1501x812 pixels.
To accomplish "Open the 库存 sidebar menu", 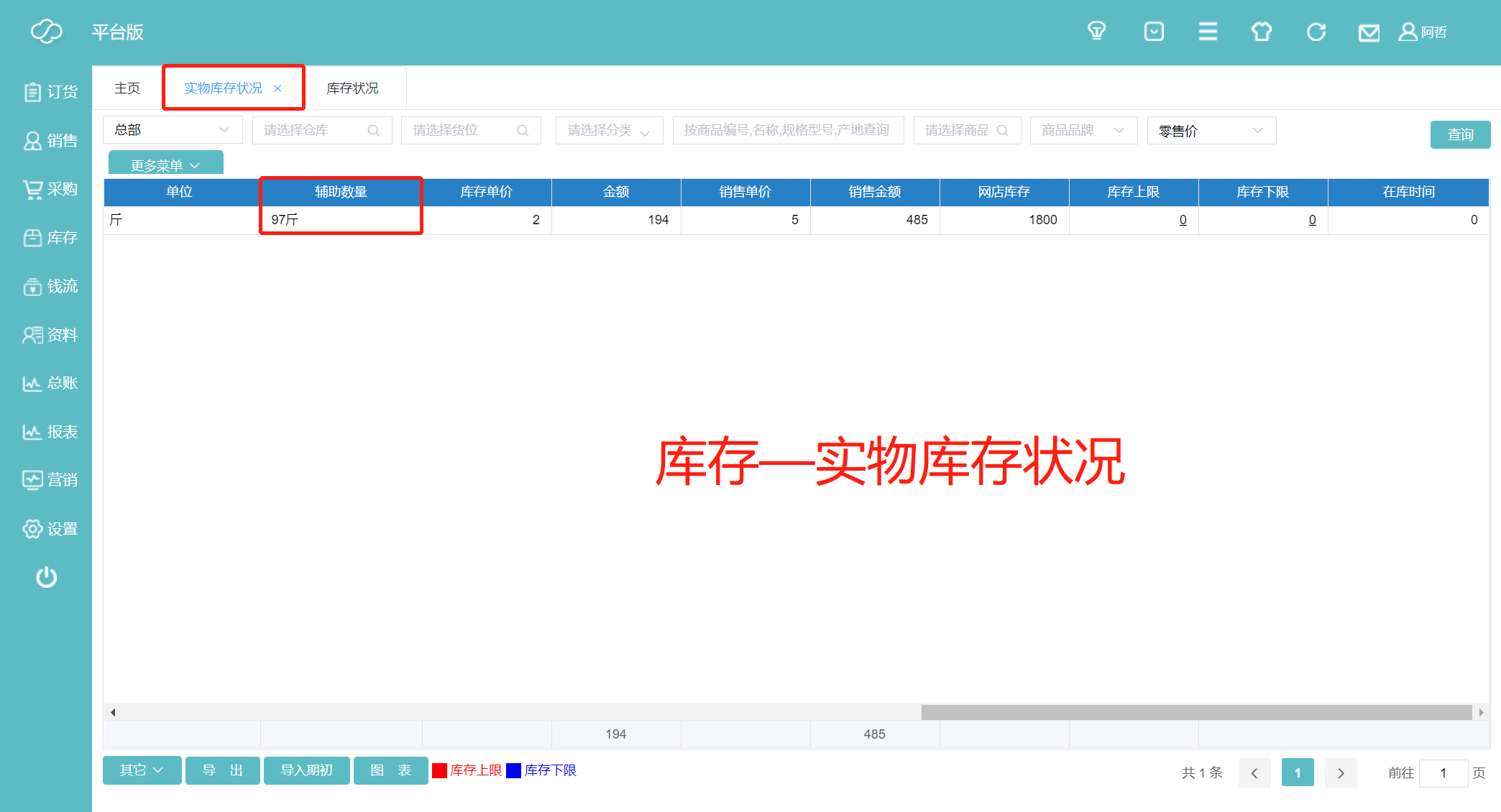I will 49,238.
